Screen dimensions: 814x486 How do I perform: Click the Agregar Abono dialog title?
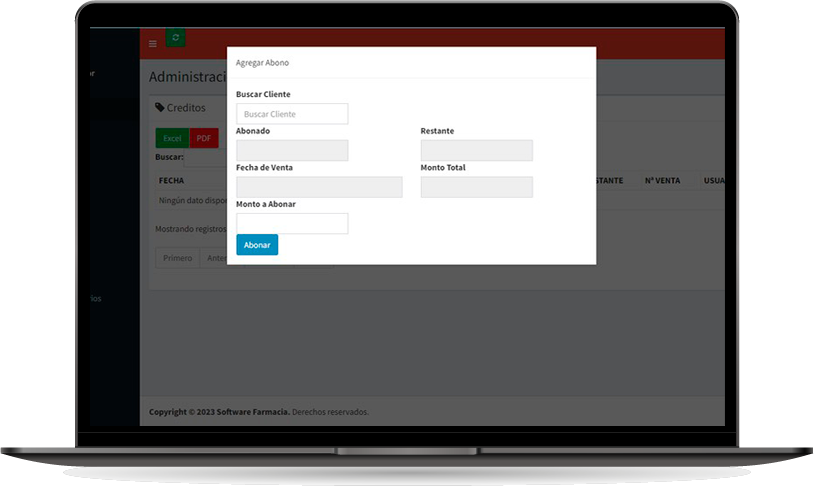[262, 63]
